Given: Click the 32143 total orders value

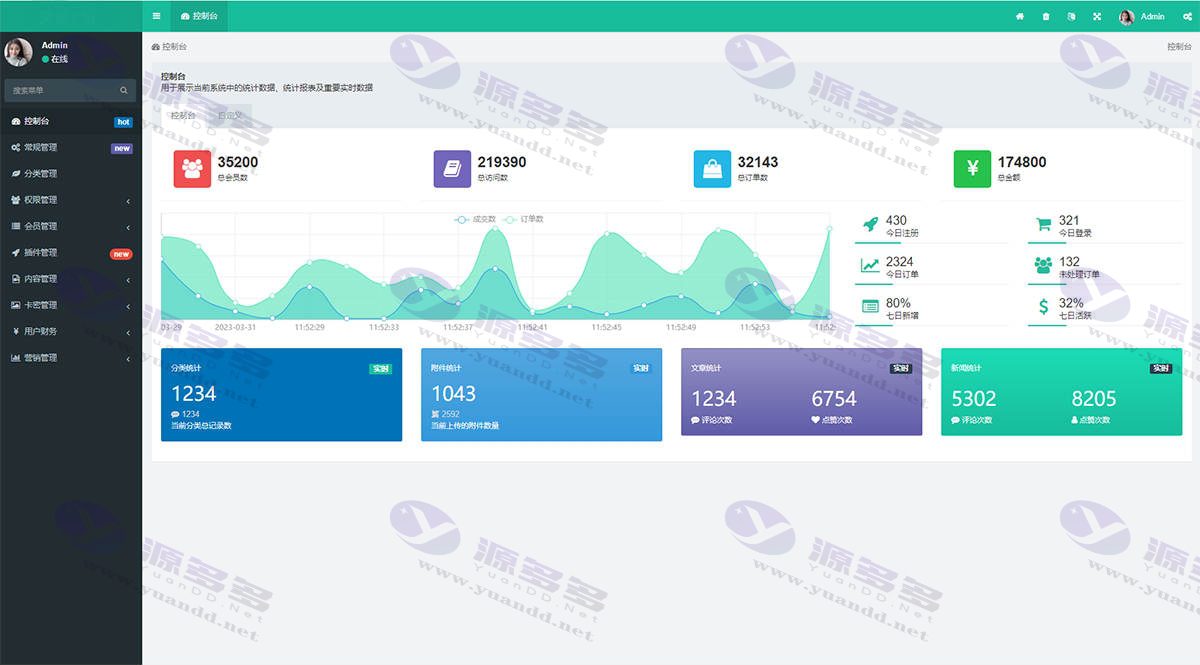Looking at the screenshot, I should point(758,162).
